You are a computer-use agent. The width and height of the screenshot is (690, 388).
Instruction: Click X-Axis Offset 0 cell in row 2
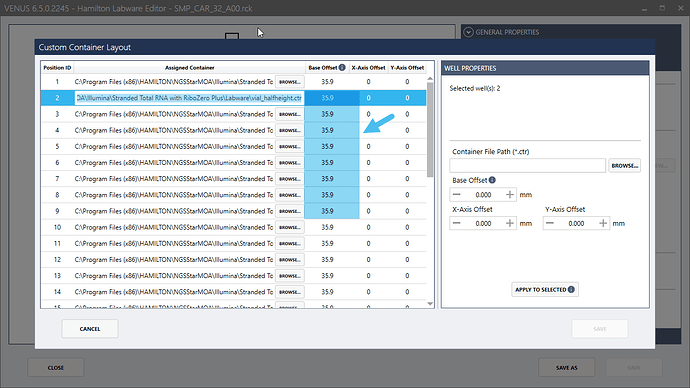point(368,98)
